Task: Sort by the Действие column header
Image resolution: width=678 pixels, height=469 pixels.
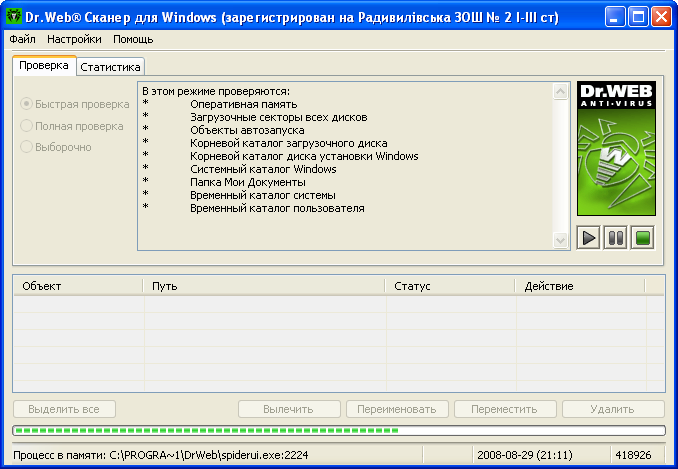Action: 580,286
